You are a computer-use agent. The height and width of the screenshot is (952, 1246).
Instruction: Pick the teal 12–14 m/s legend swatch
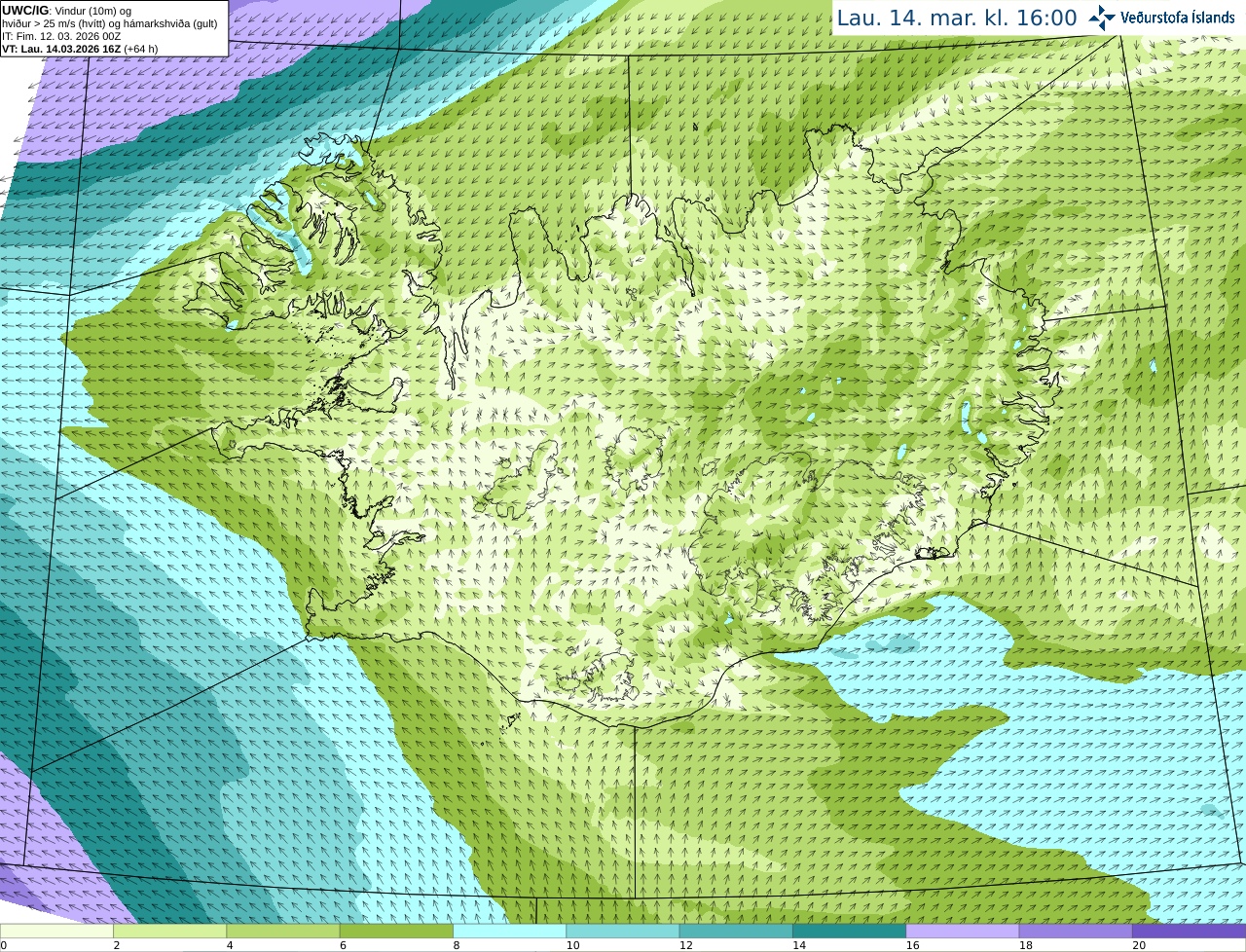736,932
